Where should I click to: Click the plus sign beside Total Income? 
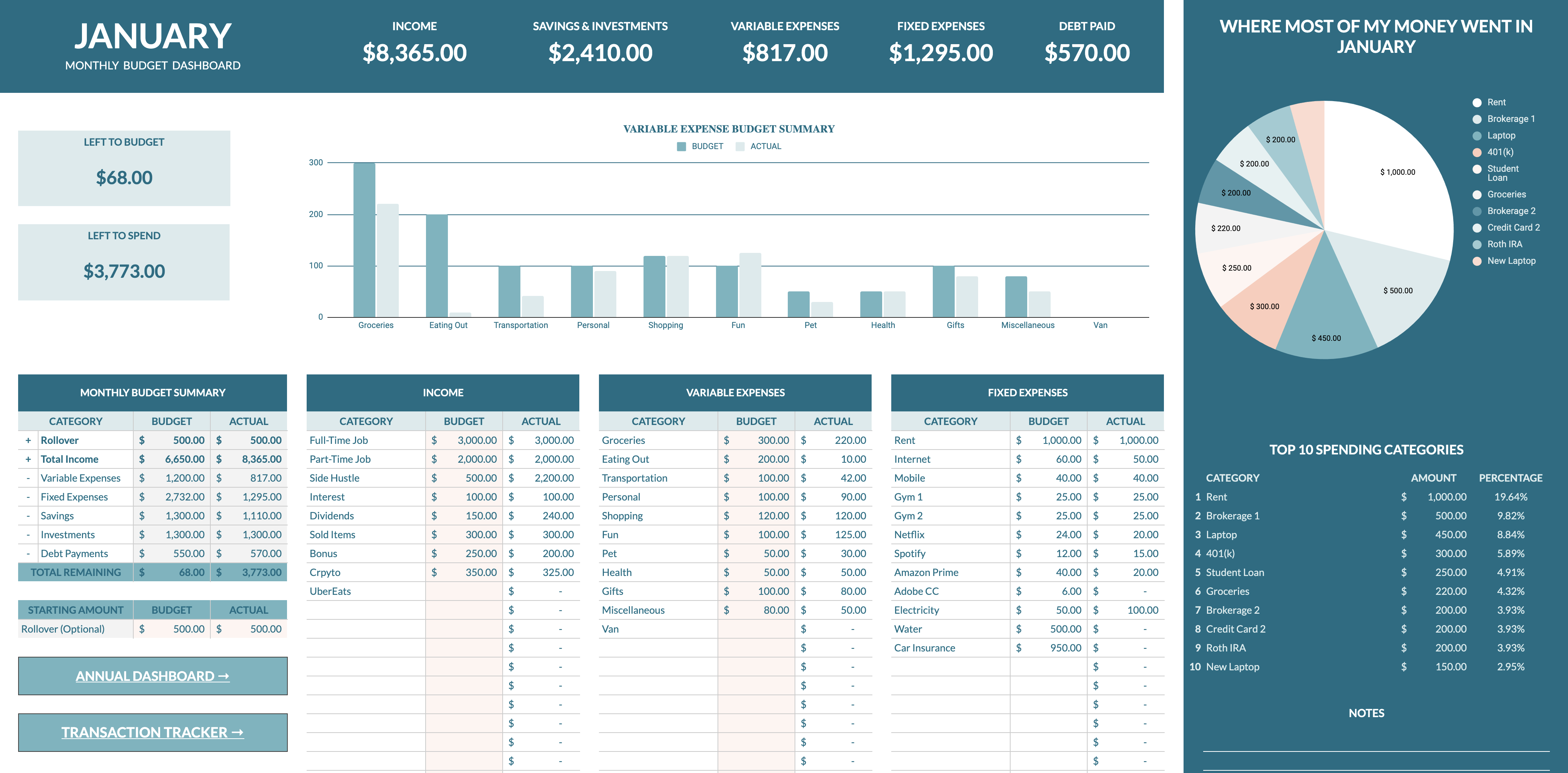coord(28,459)
